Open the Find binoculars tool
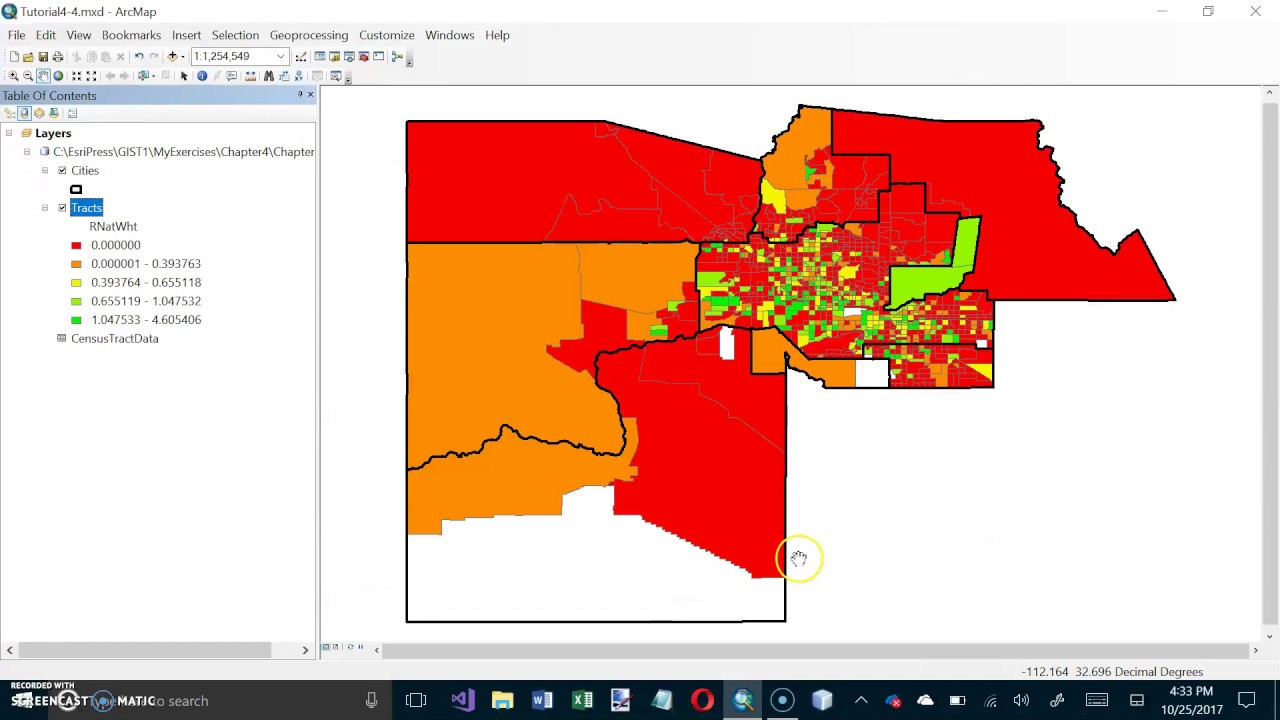The height and width of the screenshot is (720, 1280). 269,76
